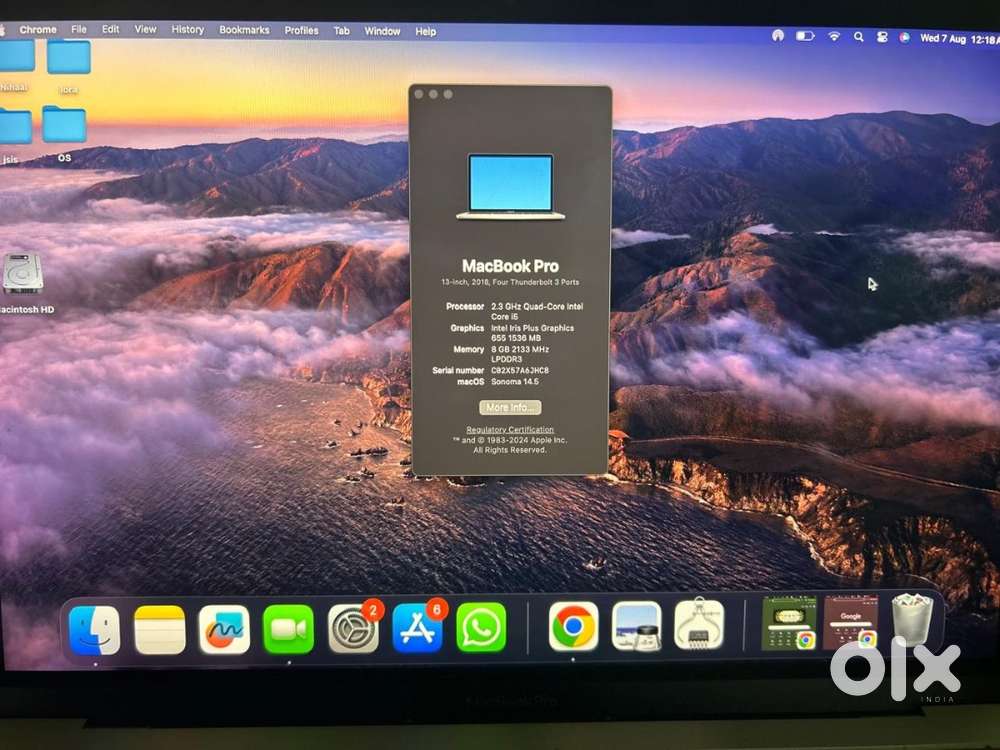The image size is (1000, 750).
Task: Open the History menu
Action: coord(187,30)
